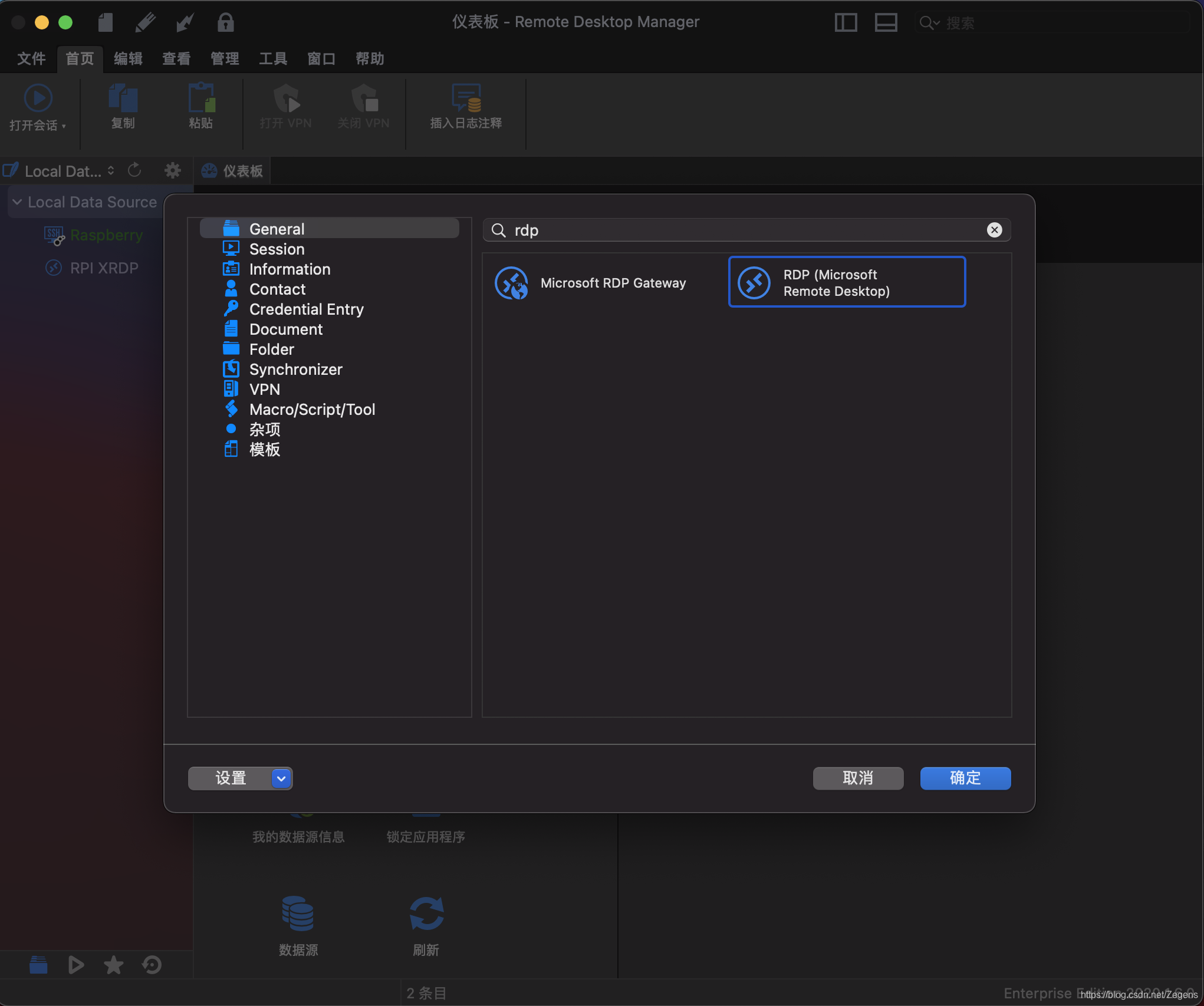The image size is (1204, 1006).
Task: Click the refresh icon next to Local Data Source
Action: (135, 170)
